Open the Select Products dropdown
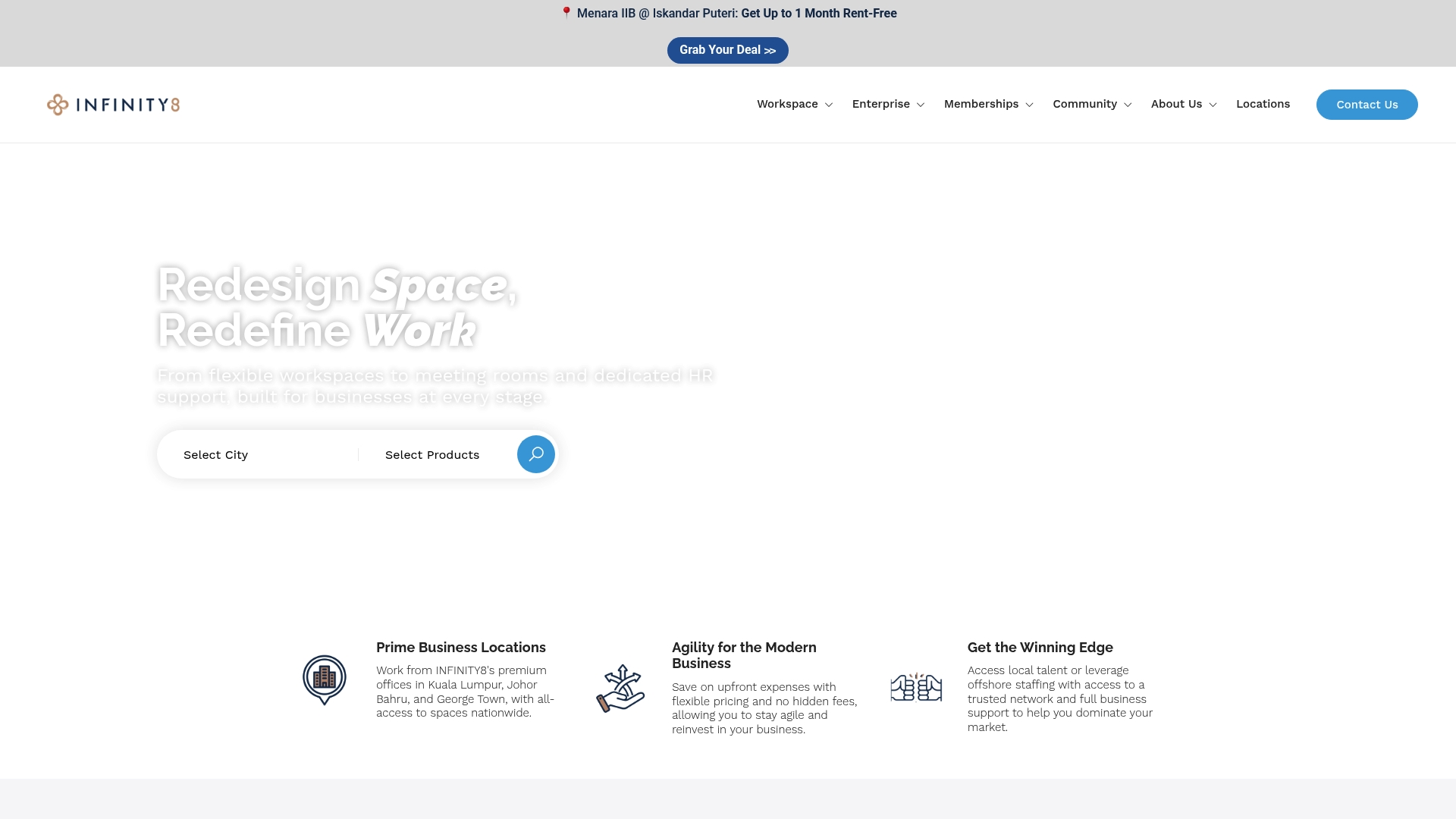 438,454
